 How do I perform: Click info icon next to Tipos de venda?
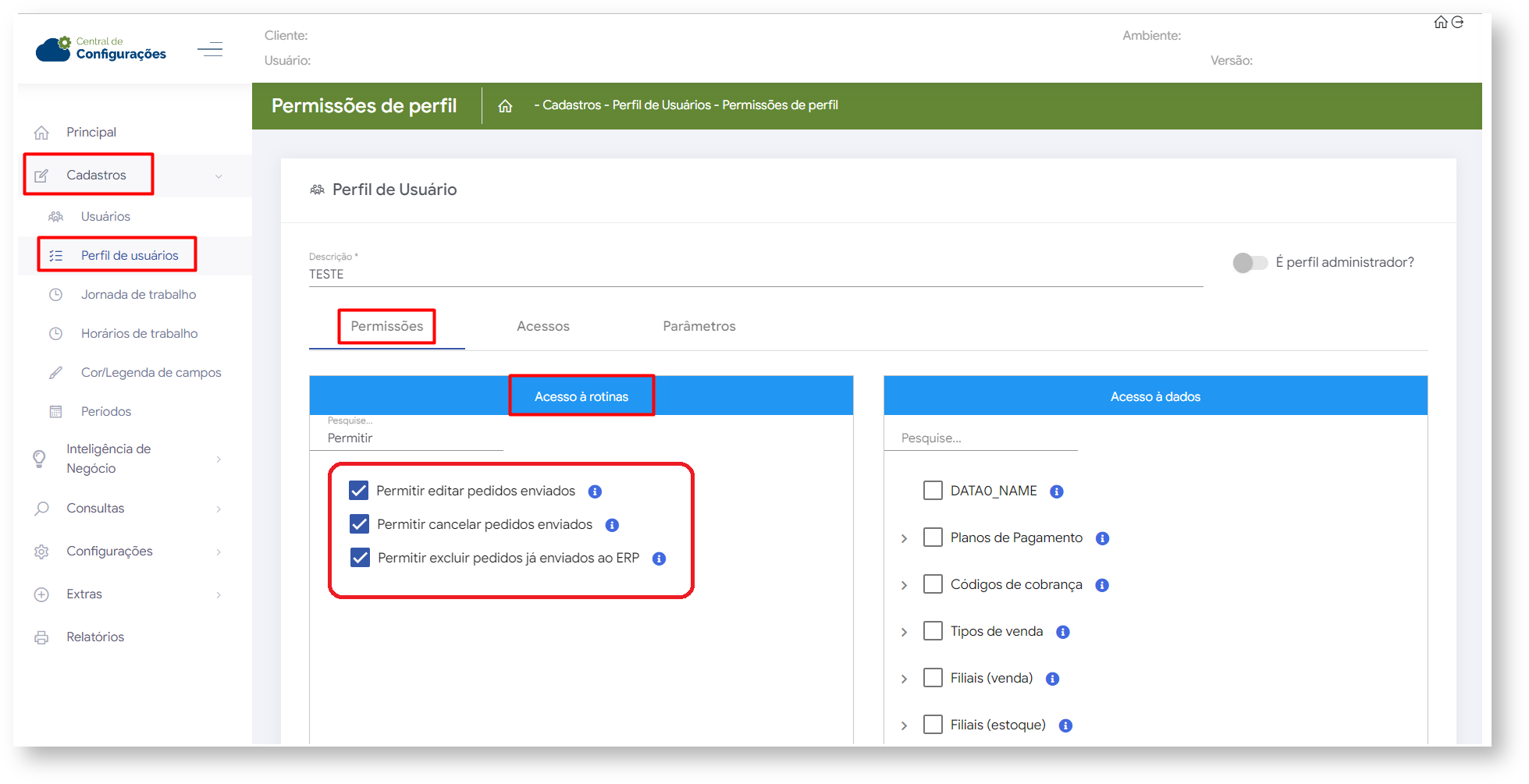click(1062, 632)
